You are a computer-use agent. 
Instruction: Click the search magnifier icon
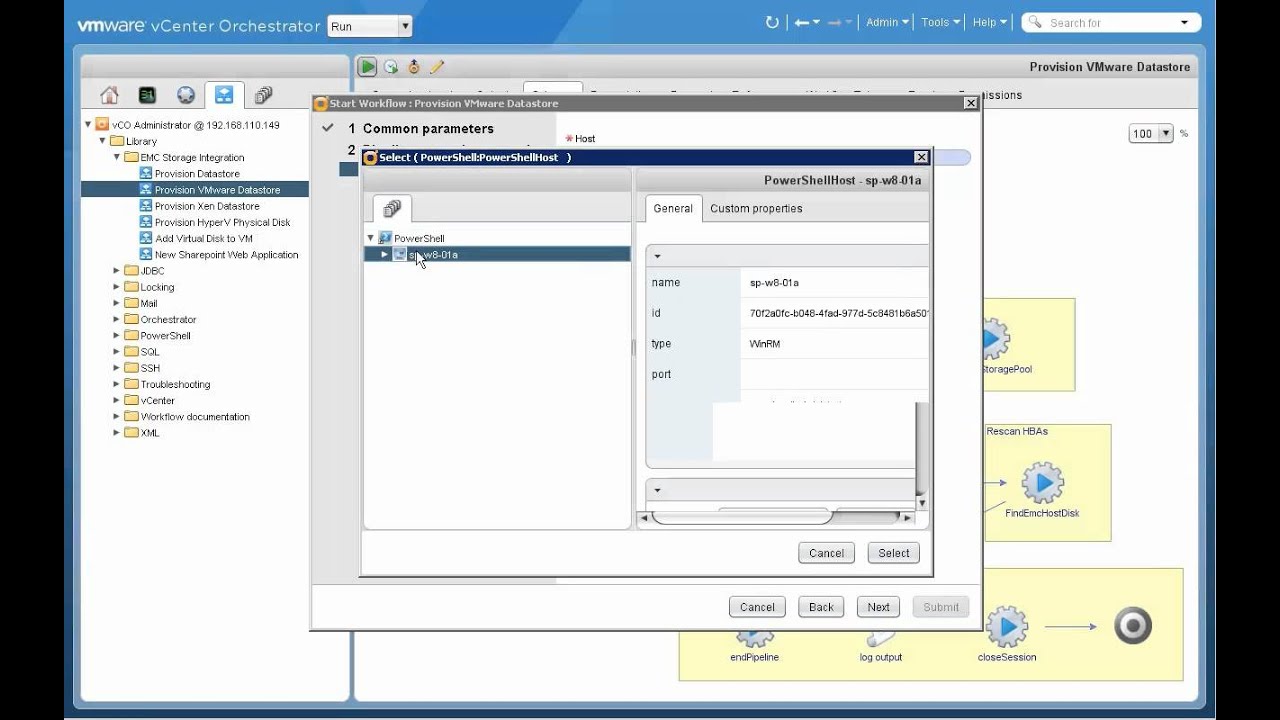1034,22
